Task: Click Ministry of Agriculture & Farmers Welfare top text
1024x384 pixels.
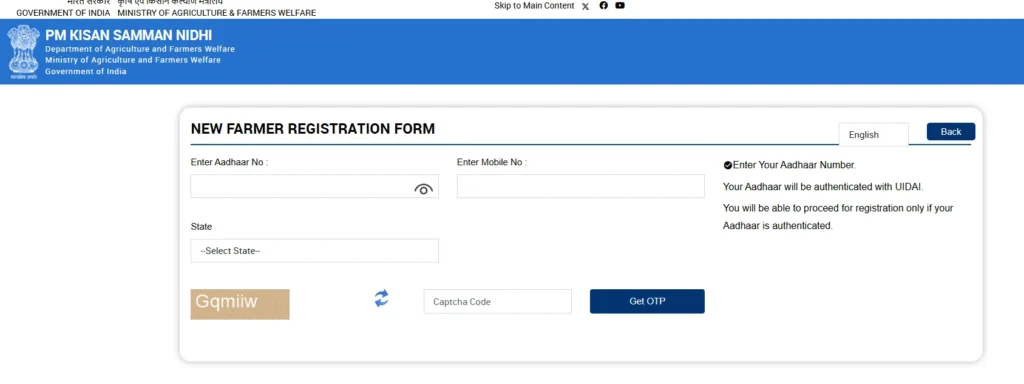Action: click(217, 13)
